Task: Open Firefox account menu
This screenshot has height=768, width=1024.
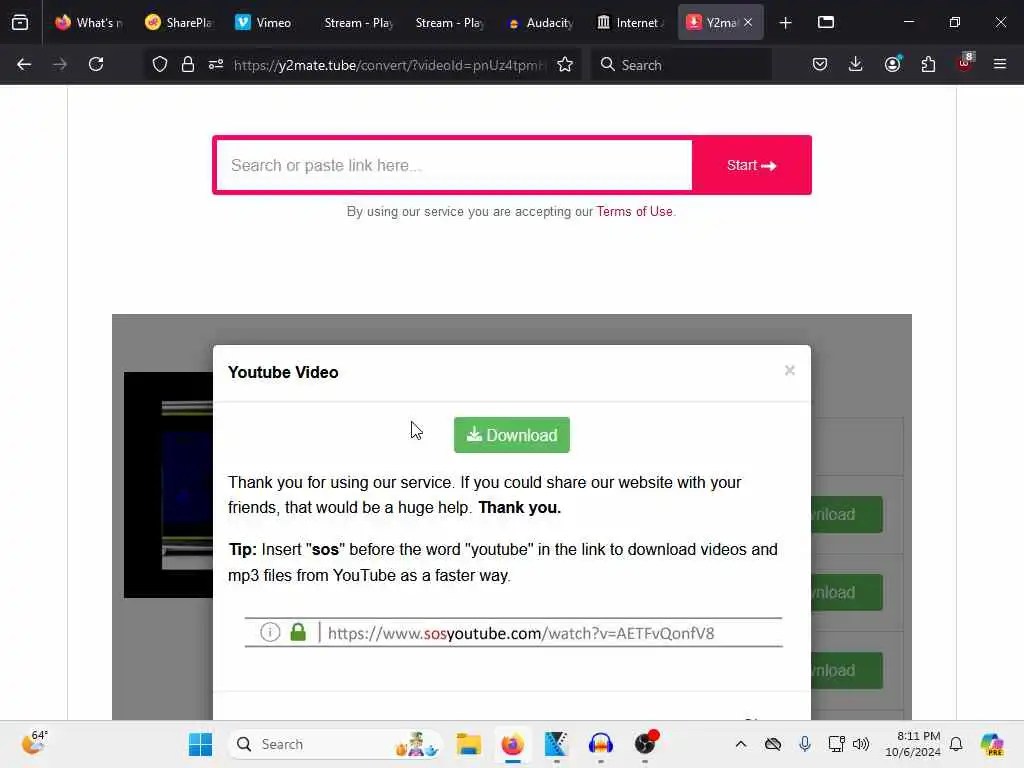Action: 893,64
